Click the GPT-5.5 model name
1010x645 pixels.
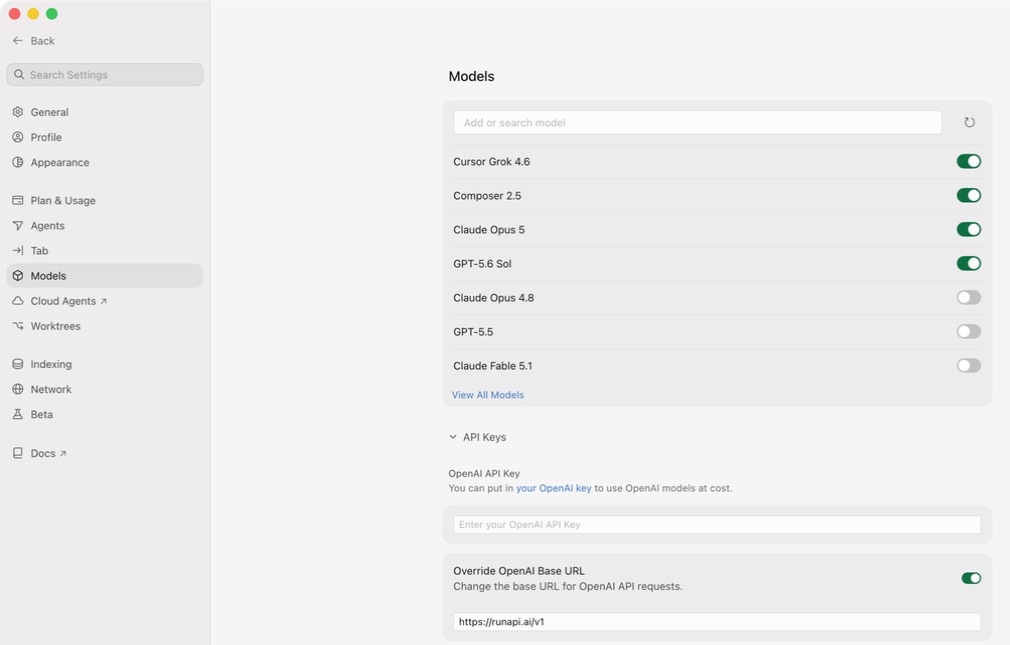tap(473, 332)
